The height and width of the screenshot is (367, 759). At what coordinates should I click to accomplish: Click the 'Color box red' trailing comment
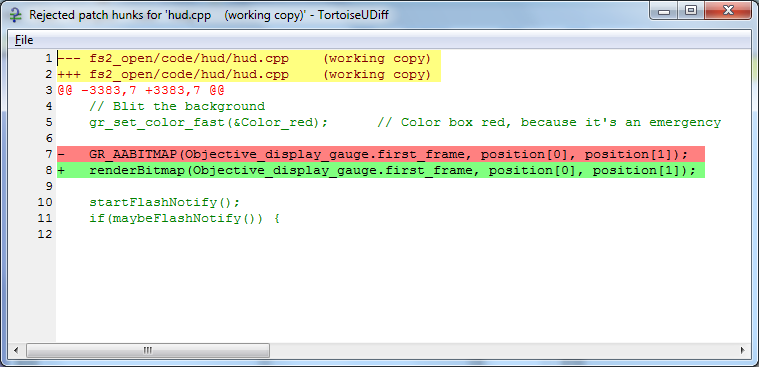tap(549, 122)
